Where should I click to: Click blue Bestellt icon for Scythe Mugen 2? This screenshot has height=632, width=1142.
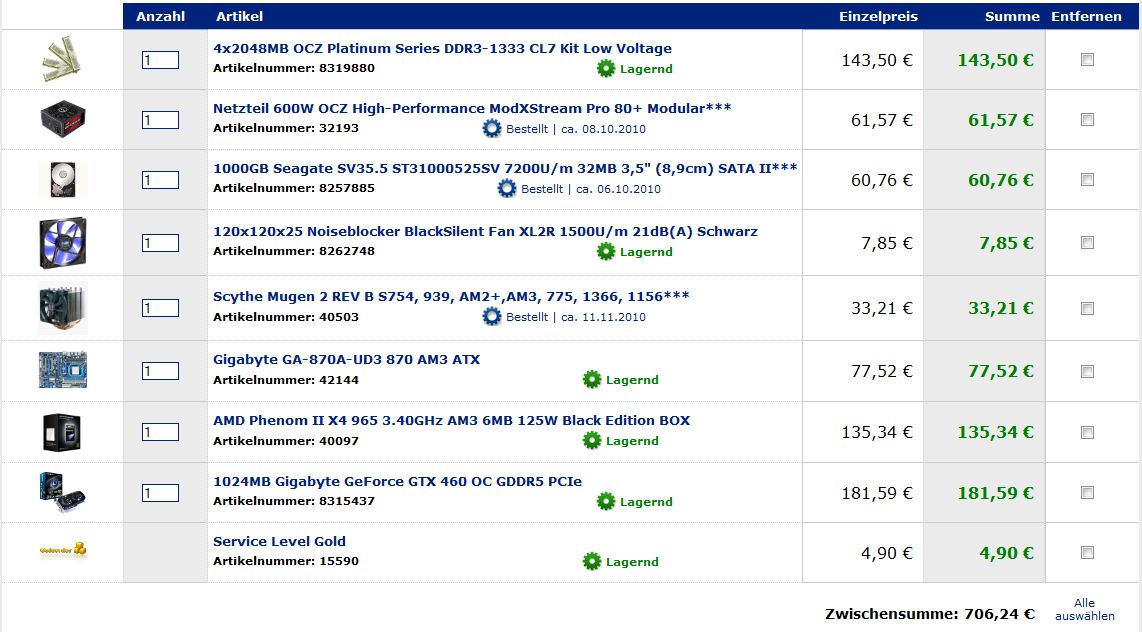[x=492, y=317]
